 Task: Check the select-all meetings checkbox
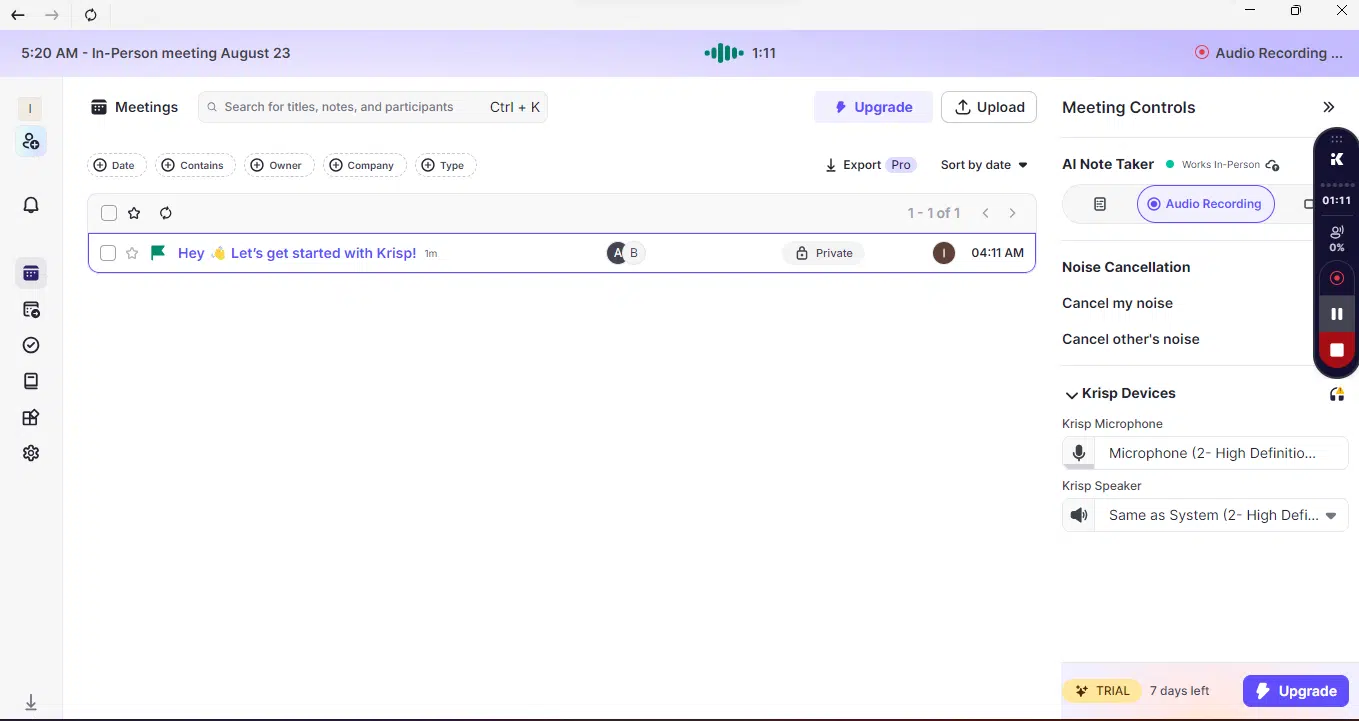109,213
